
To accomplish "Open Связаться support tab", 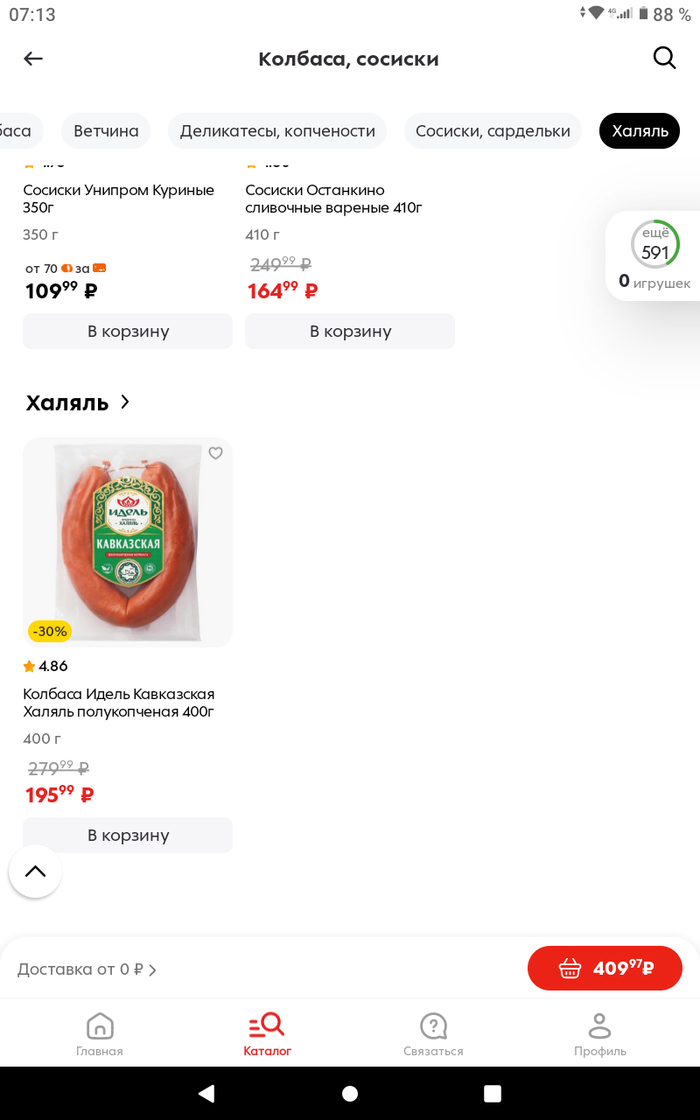I will pyautogui.click(x=433, y=1034).
